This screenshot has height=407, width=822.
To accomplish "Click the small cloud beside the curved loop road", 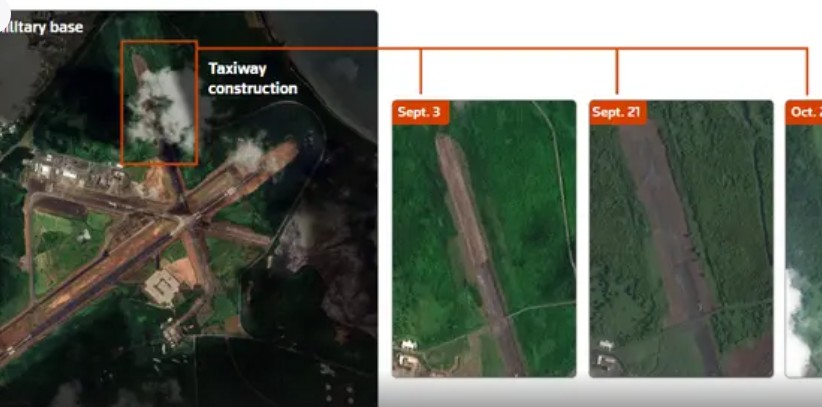I will pyautogui.click(x=247, y=153).
